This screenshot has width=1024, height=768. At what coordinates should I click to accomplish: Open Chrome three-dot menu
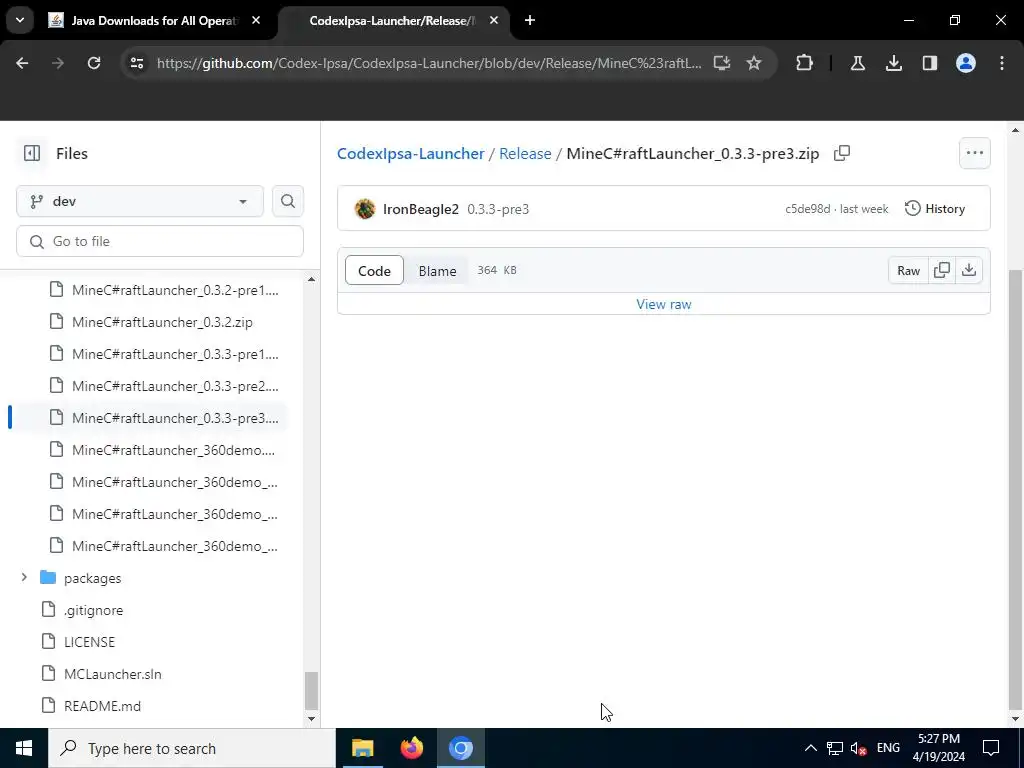1001,63
